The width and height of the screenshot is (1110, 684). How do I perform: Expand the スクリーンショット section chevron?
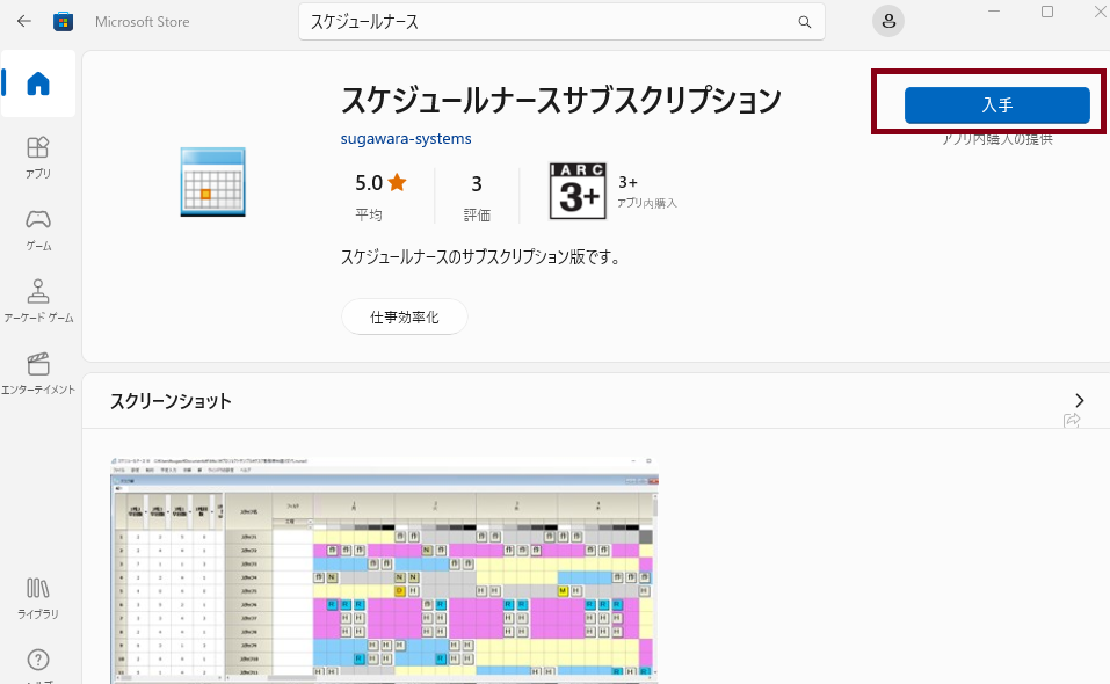1079,400
